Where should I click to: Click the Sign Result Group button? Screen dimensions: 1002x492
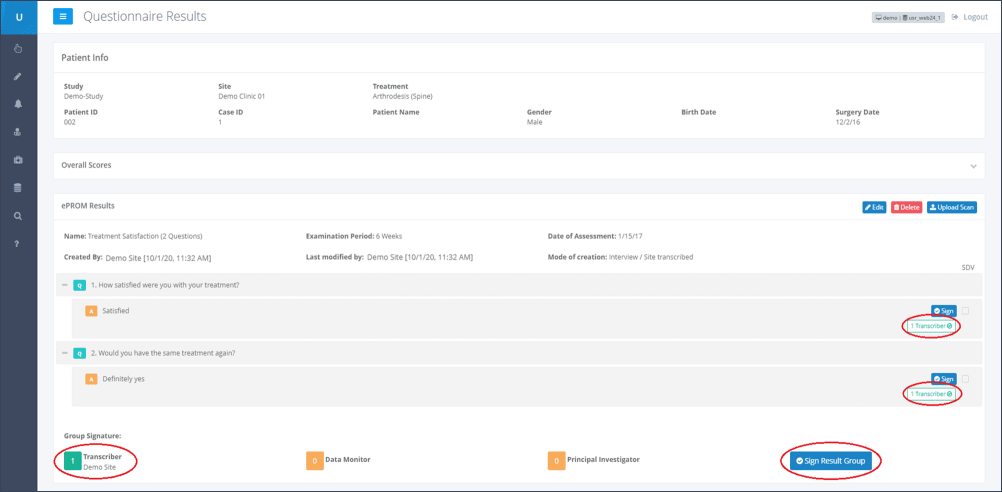(830, 461)
